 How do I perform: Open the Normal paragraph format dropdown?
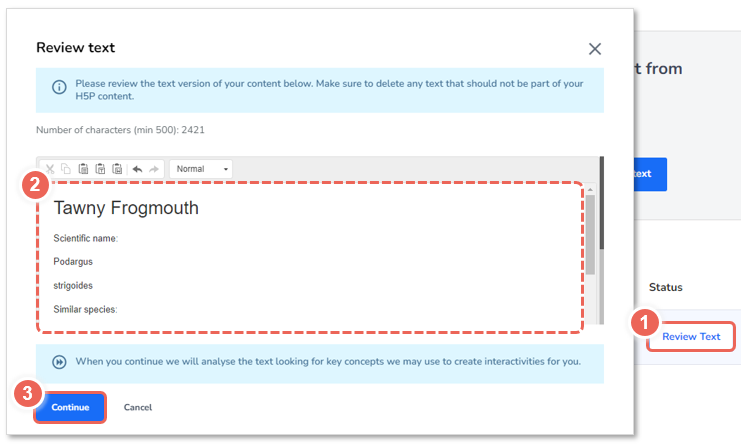click(x=201, y=169)
